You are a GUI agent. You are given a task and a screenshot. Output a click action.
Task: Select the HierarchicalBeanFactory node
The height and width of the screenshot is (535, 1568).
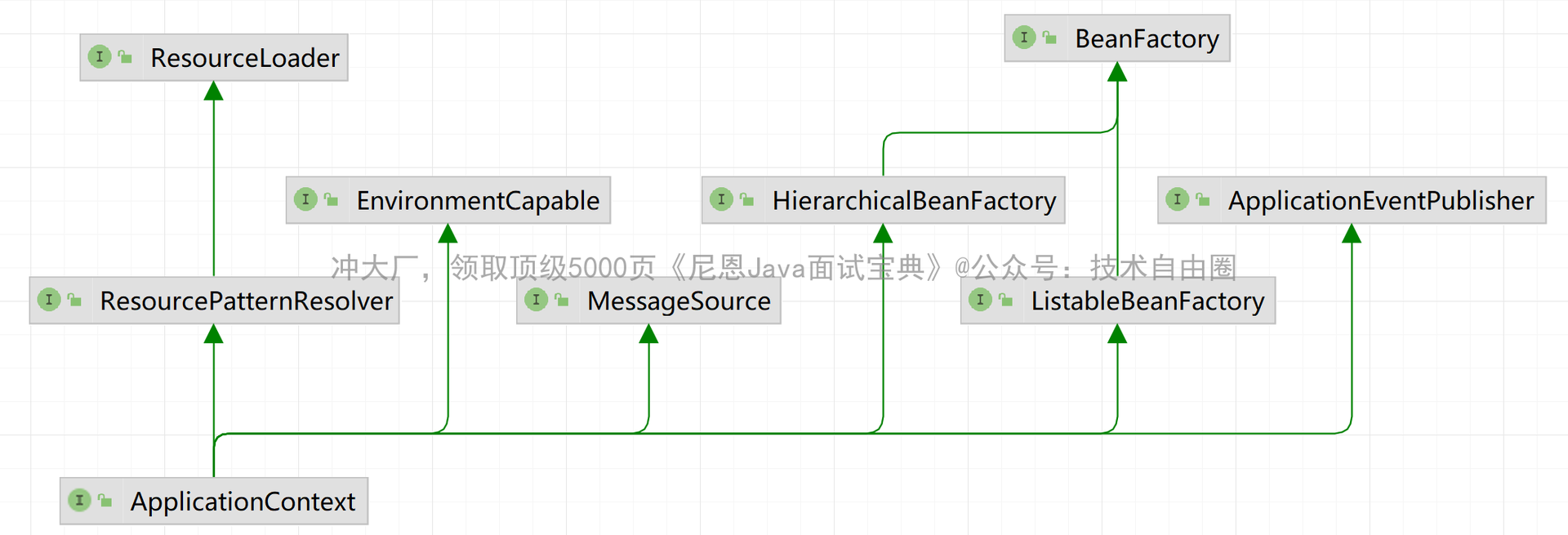(x=914, y=201)
